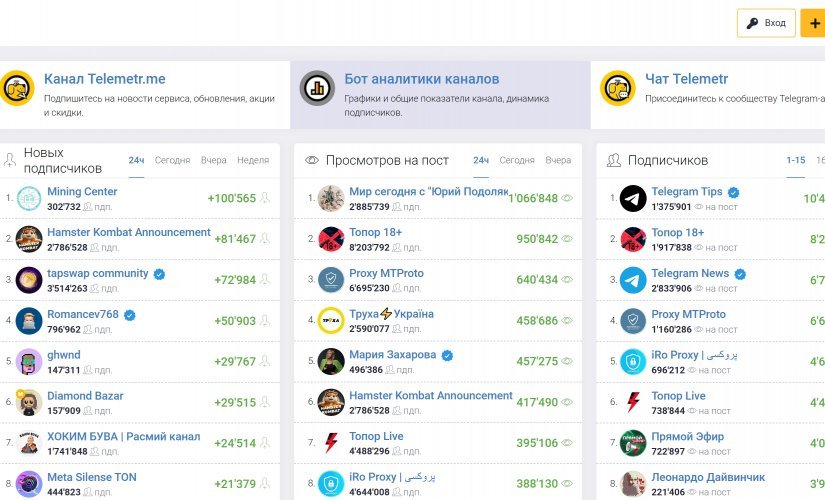
Task: Click the +100'565 subscriber gain value
Action: pyautogui.click(x=232, y=198)
